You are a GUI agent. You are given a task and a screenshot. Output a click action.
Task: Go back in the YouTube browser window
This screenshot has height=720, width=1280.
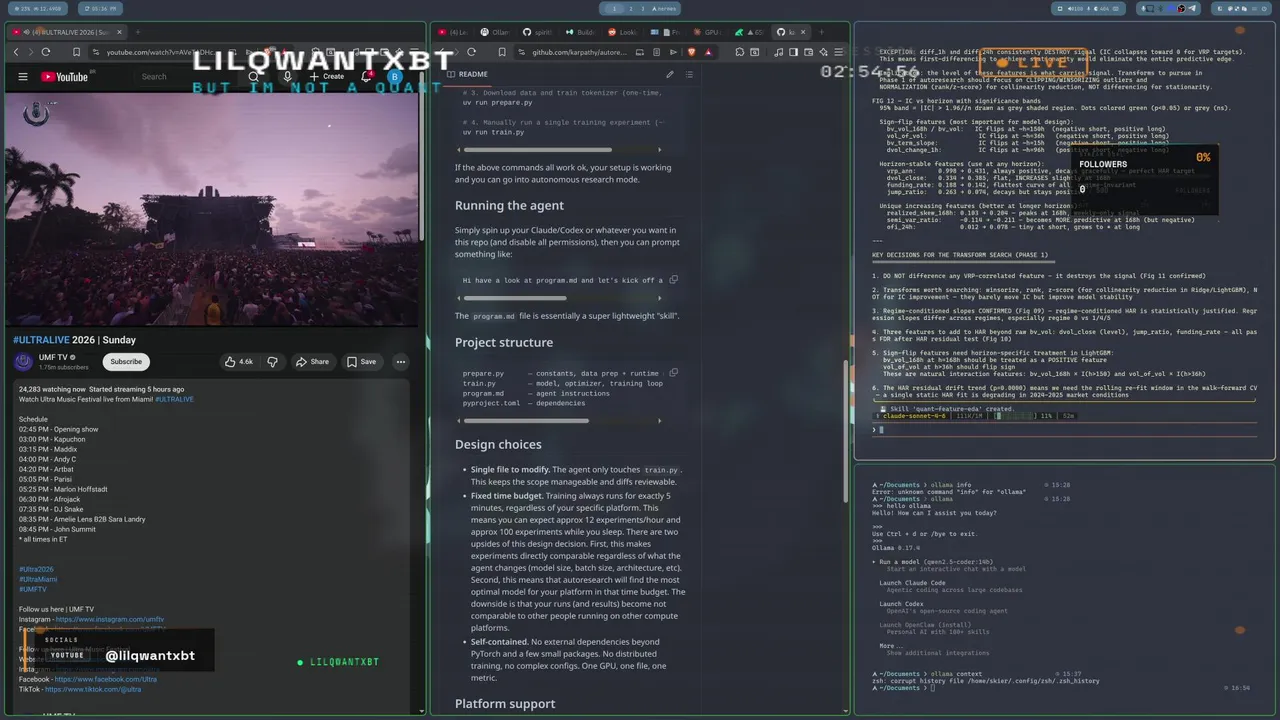pyautogui.click(x=16, y=52)
